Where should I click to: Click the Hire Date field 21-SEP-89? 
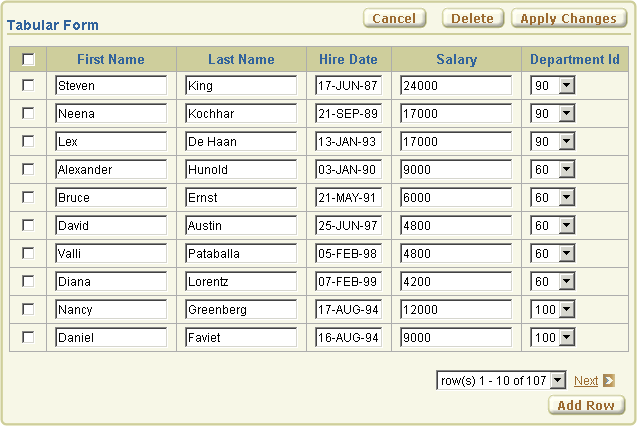(349, 113)
